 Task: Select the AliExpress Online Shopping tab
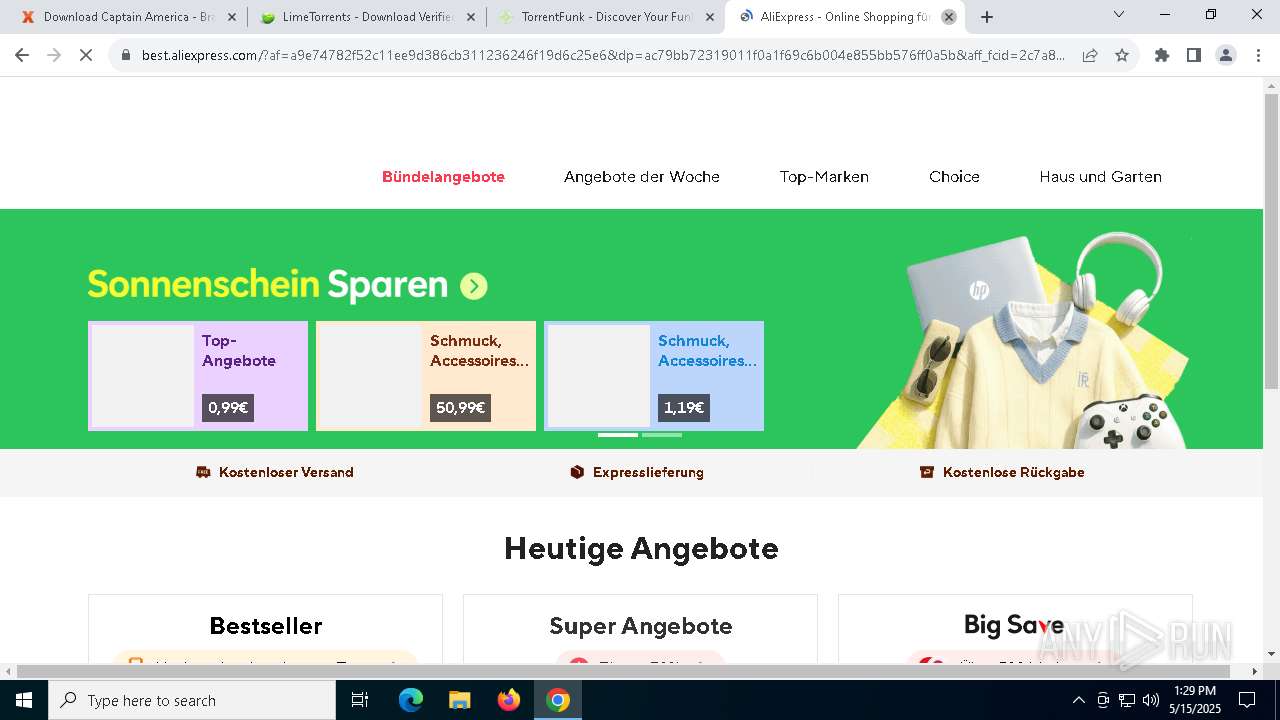845,17
